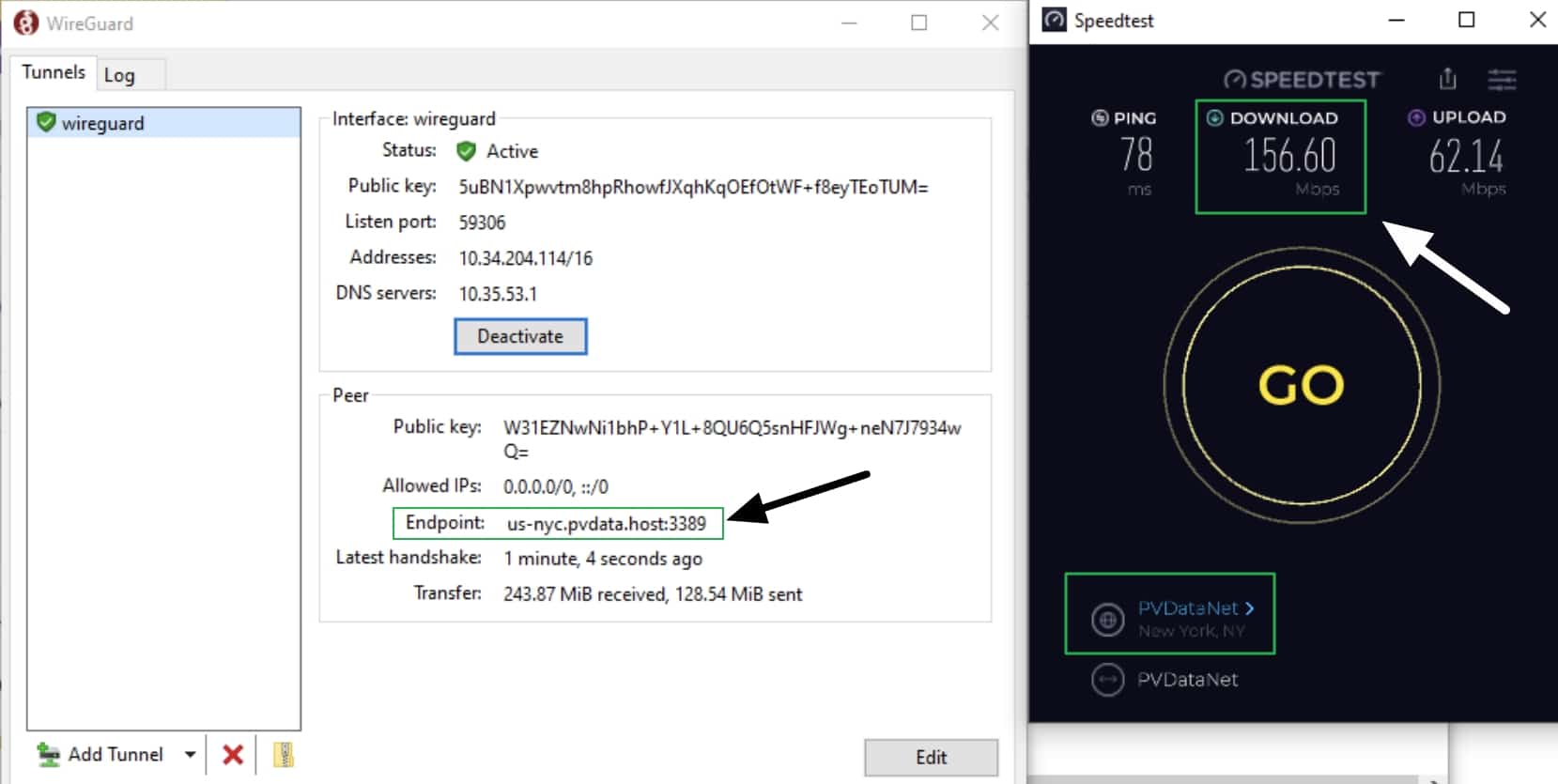Close the Speedtest window
The image size is (1558, 784).
(1537, 20)
